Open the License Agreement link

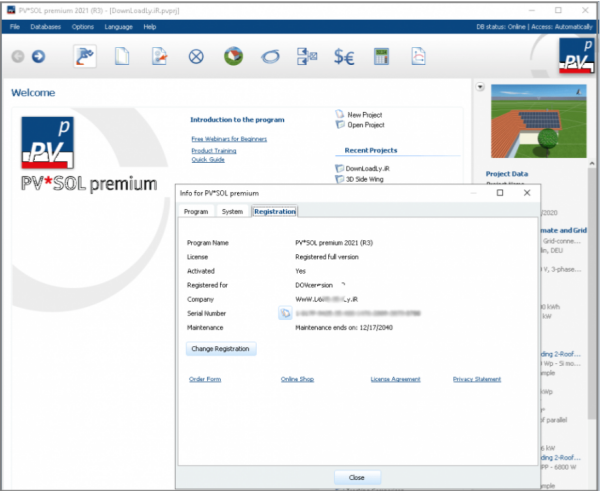coord(395,379)
